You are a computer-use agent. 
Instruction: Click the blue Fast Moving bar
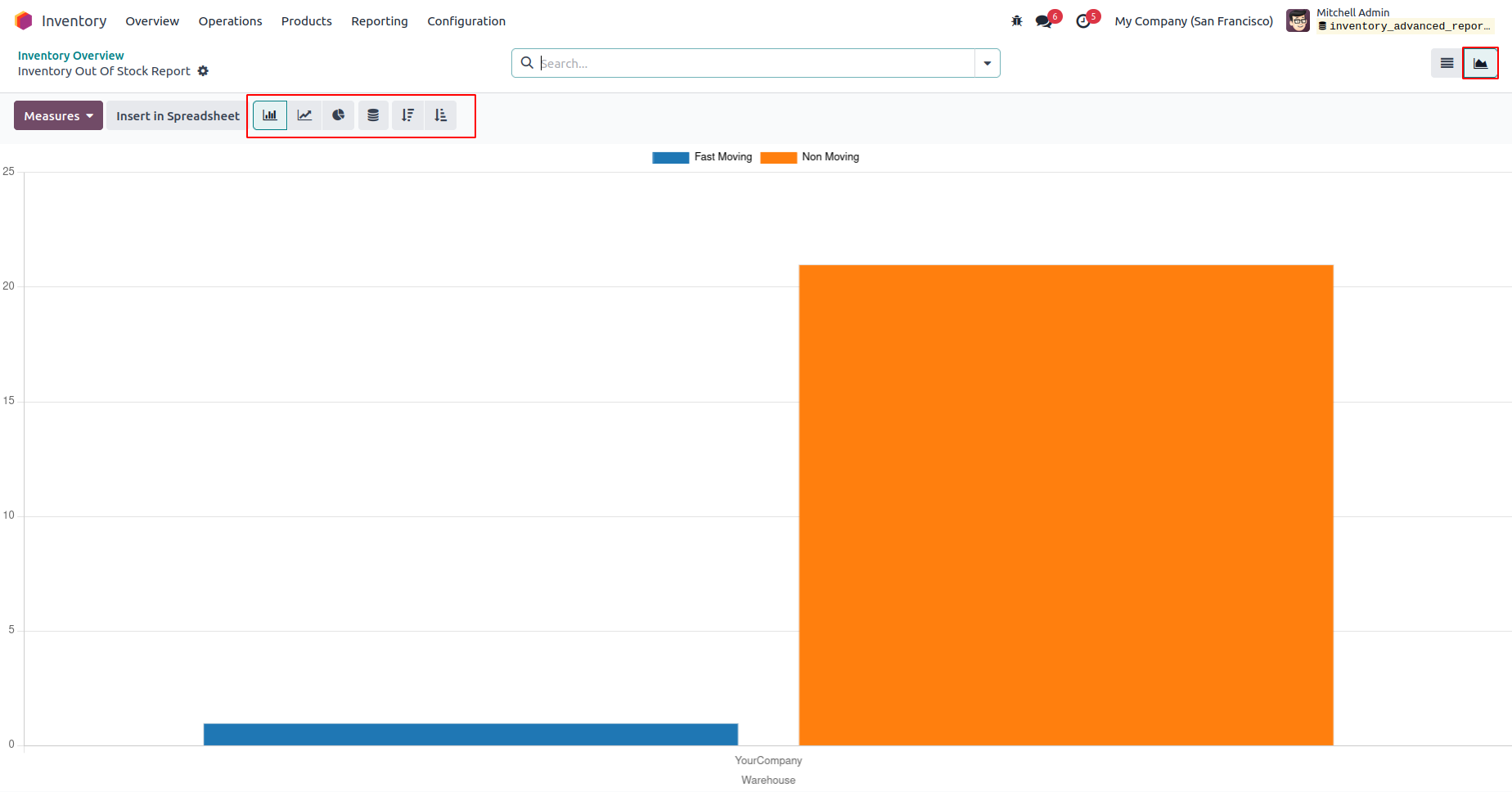click(x=470, y=734)
